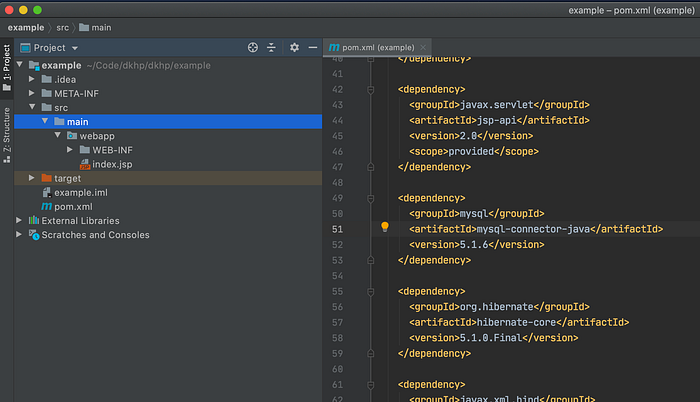Click the Maven icon beside pom.xml in tree

click(x=46, y=206)
